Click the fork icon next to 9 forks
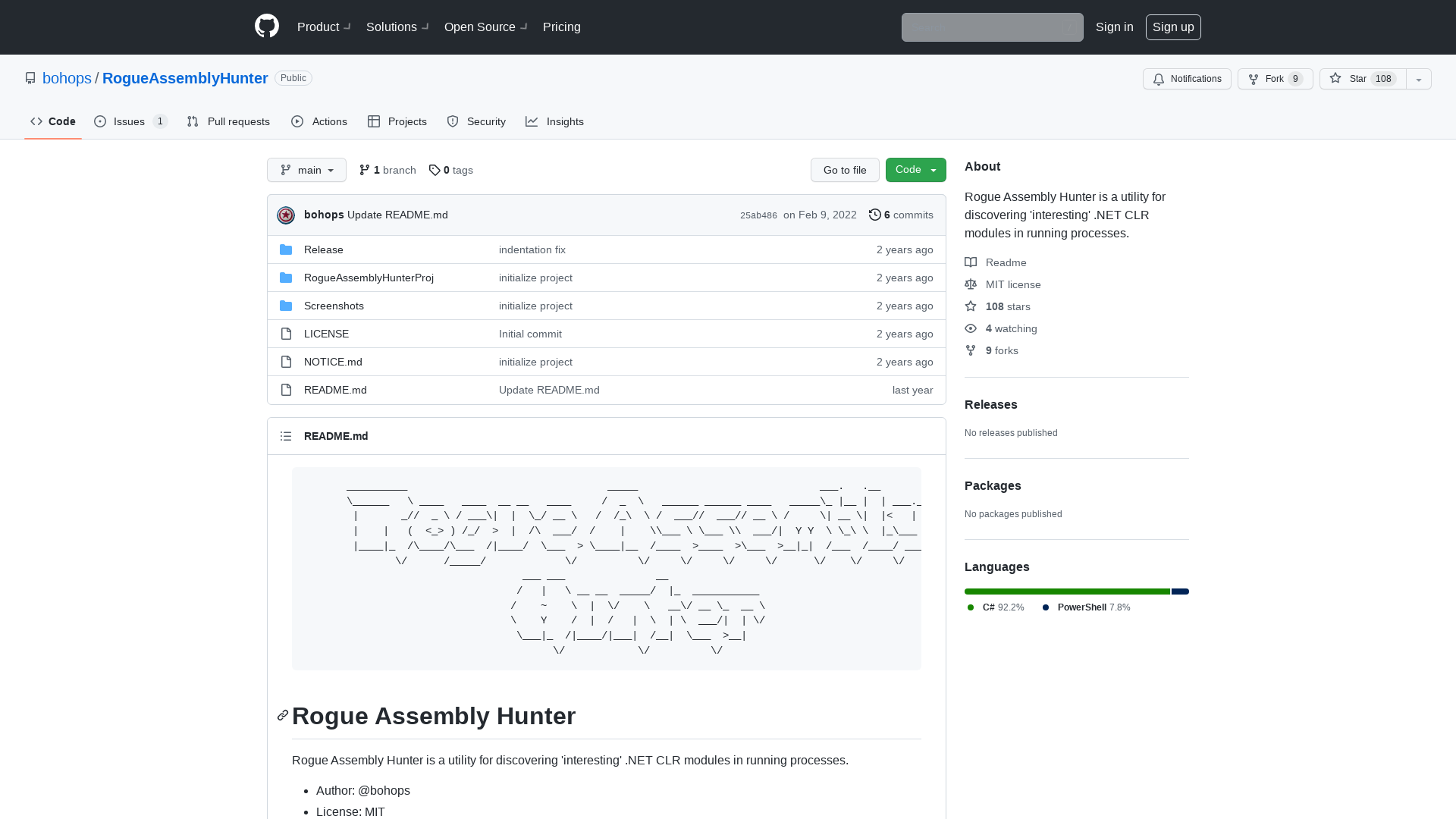 tap(971, 350)
